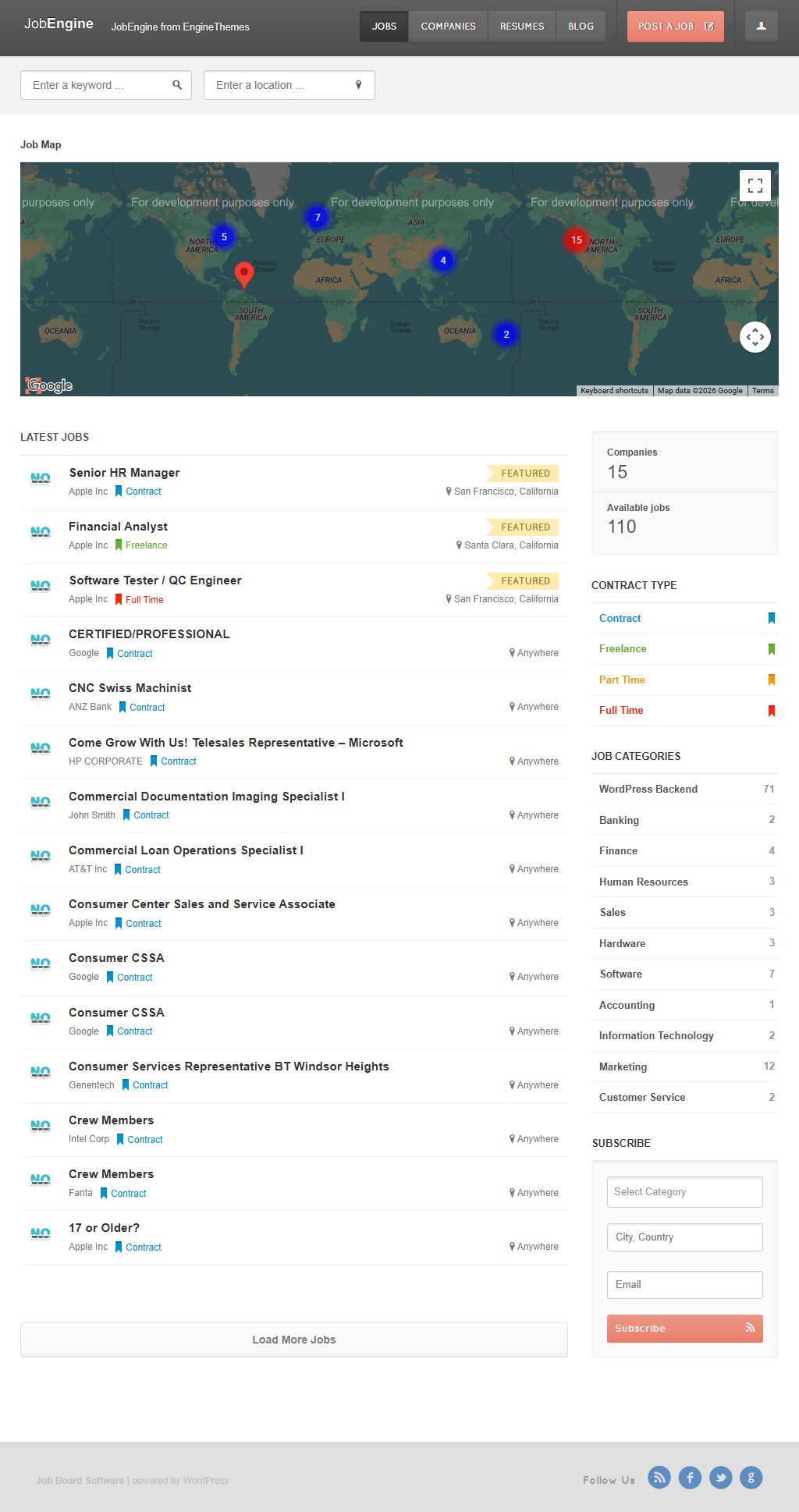Open the Terms link on the map
The height and width of the screenshot is (1512, 799).
[x=762, y=391]
